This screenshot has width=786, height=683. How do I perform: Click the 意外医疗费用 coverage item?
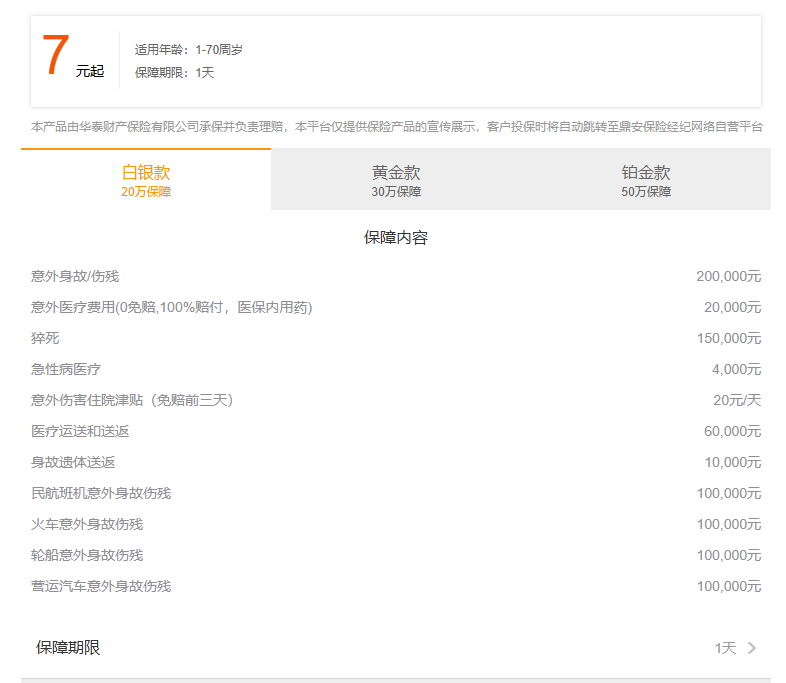(171, 307)
